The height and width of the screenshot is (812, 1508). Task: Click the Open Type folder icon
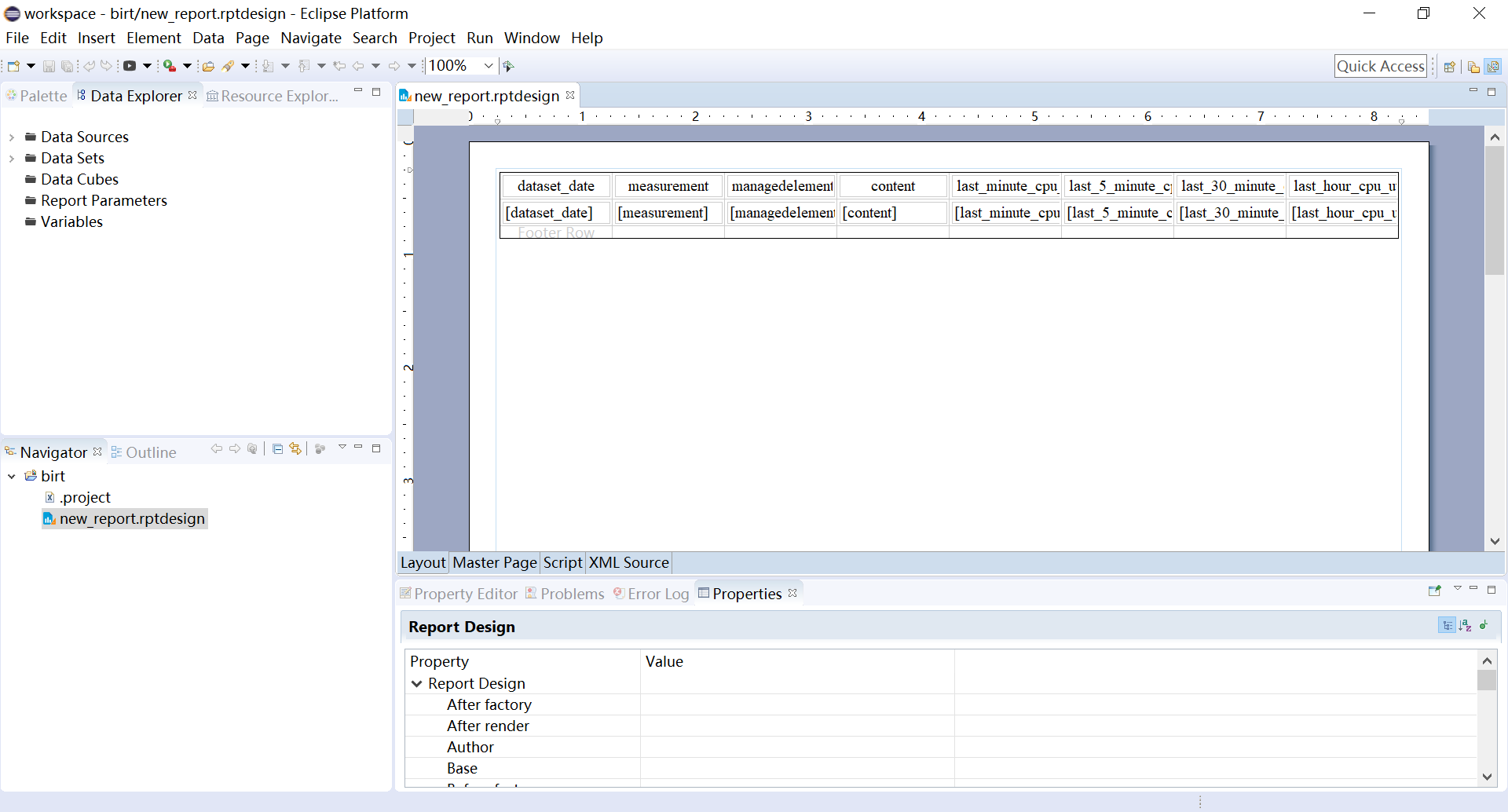pos(208,67)
